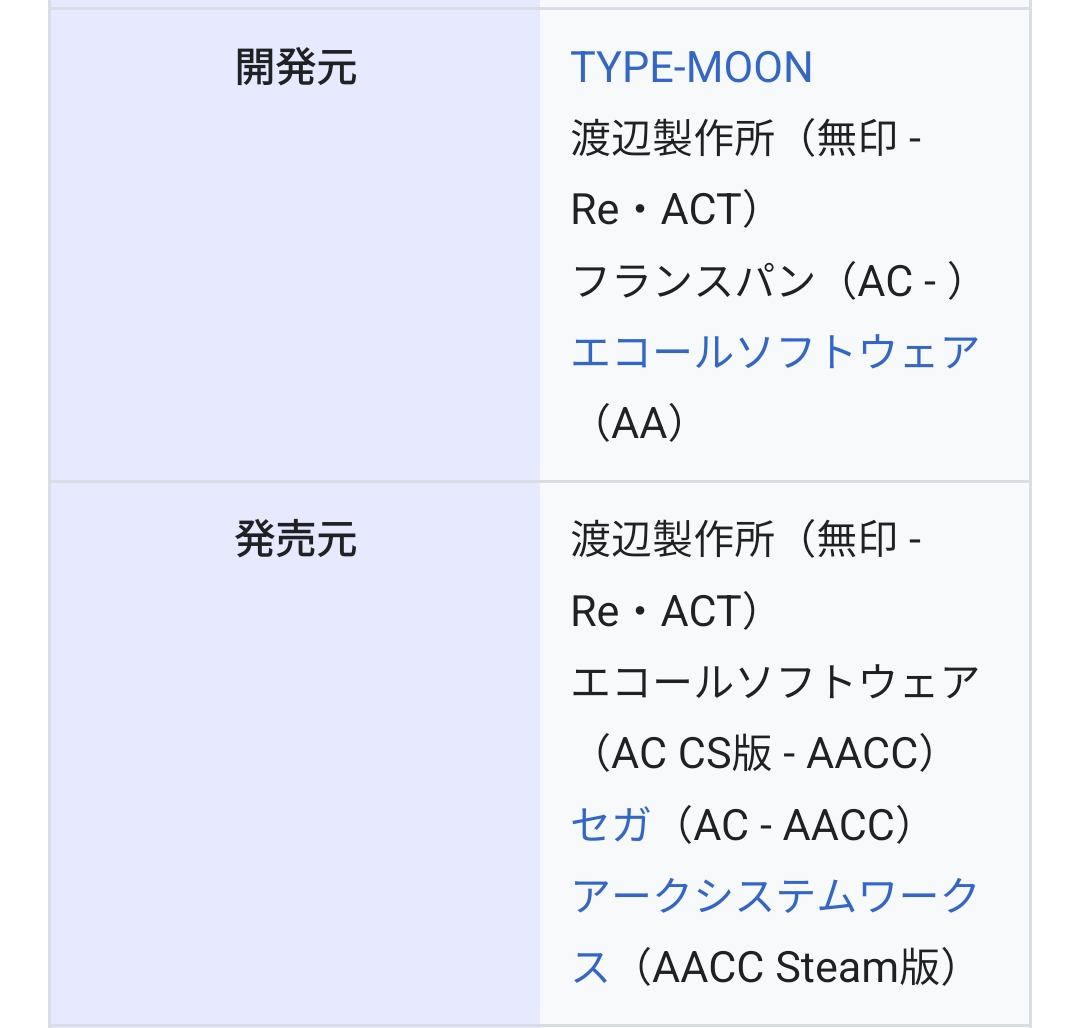Click the 発売元 row header
Image resolution: width=1080 pixels, height=1028 pixels.
(x=296, y=541)
